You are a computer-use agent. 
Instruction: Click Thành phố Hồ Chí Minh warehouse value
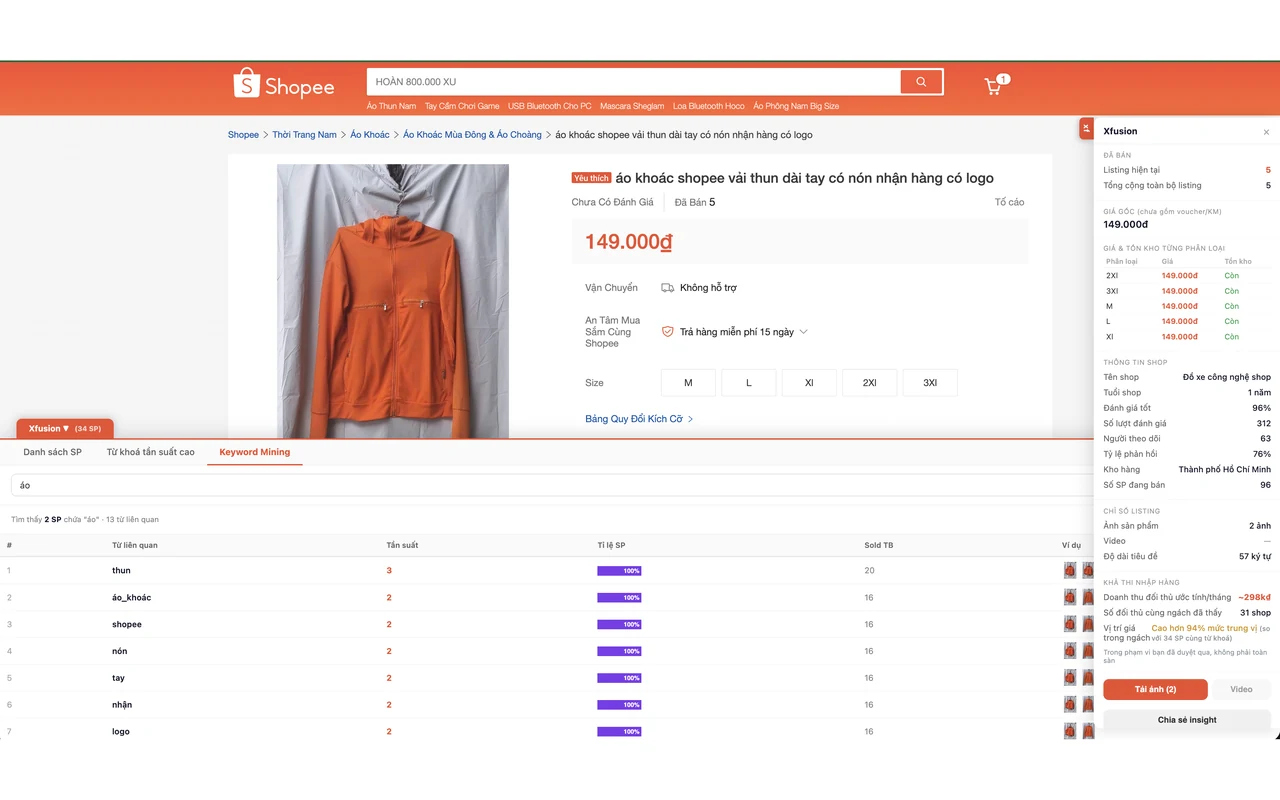pos(1224,470)
